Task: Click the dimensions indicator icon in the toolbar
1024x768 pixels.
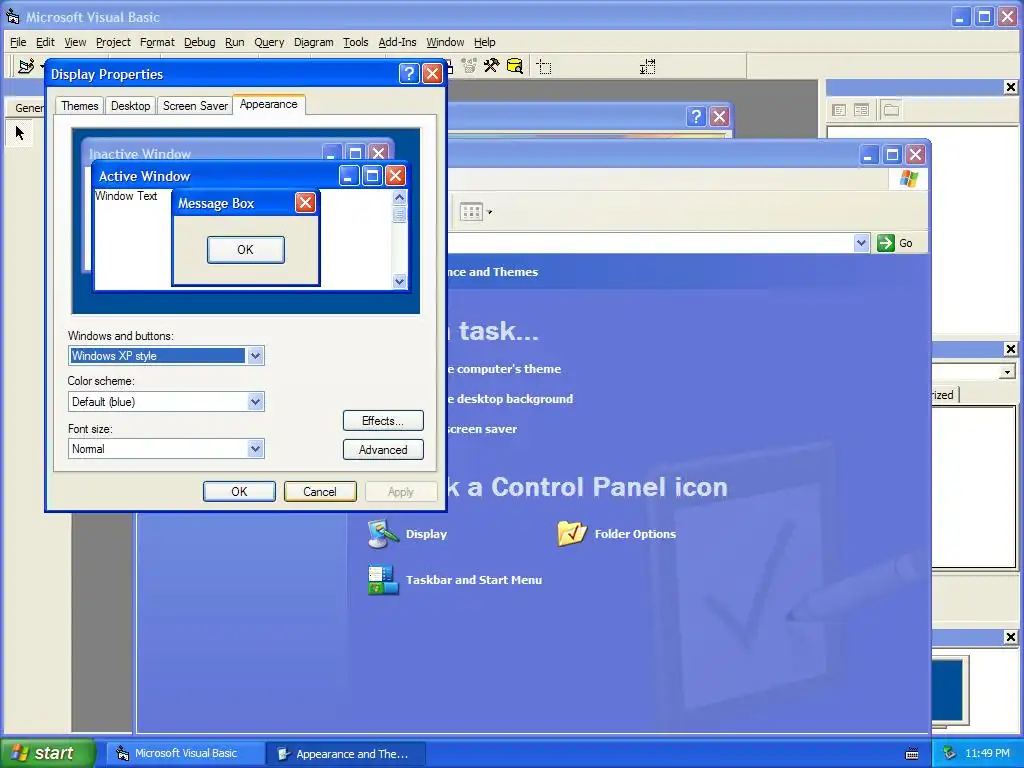Action: click(x=647, y=66)
